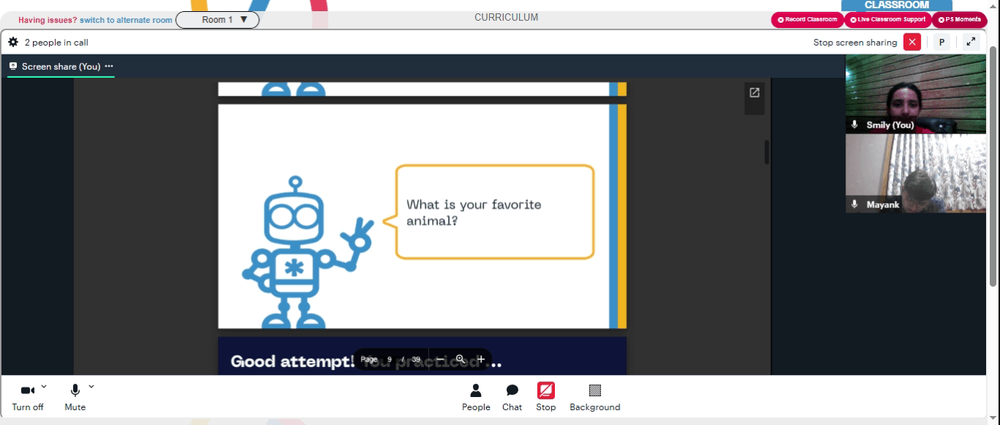Select the CLASSROOM tab
This screenshot has width=1000, height=425.
[x=896, y=5]
